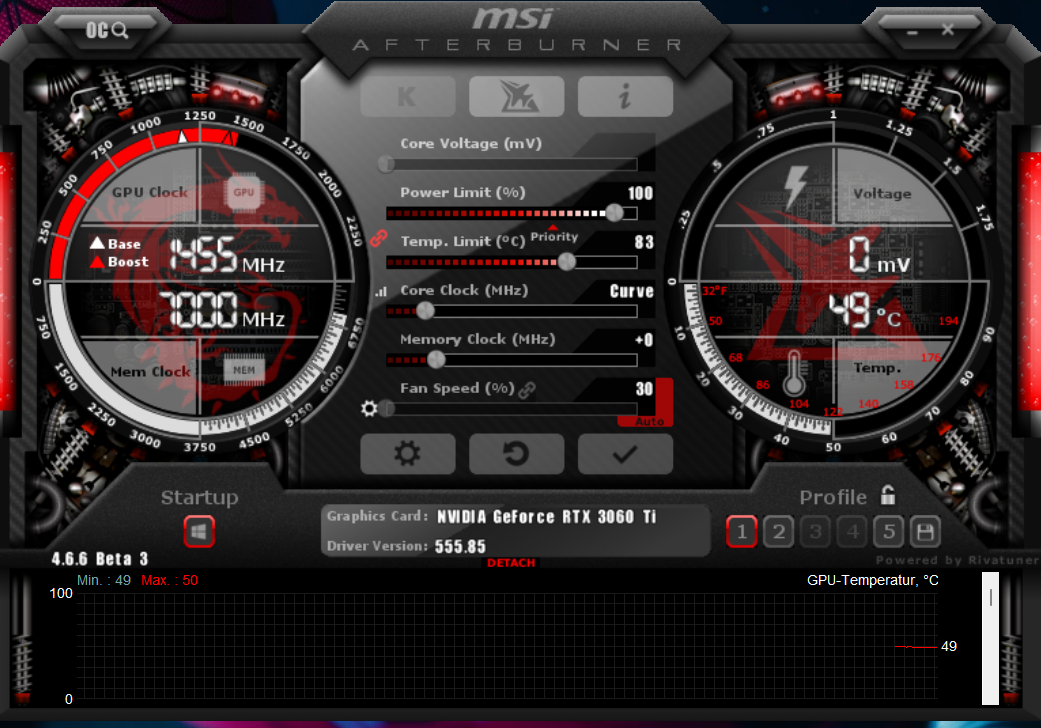Click the graphics card name RTX 3060 Ti
This screenshot has height=728, width=1041.
click(x=546, y=516)
